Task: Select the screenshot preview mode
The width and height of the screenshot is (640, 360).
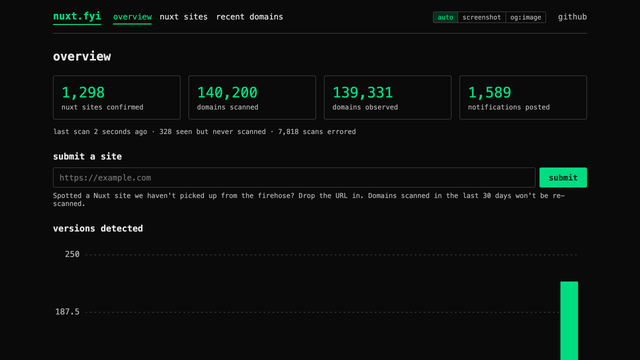Action: 482,17
